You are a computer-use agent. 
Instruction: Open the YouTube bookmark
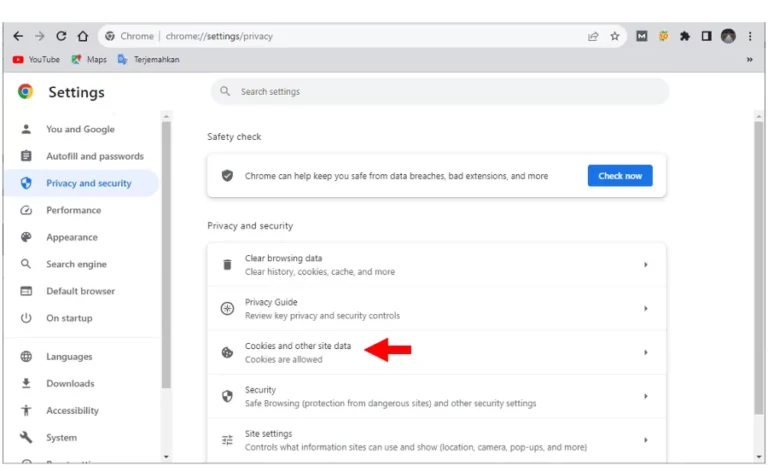coord(36,59)
